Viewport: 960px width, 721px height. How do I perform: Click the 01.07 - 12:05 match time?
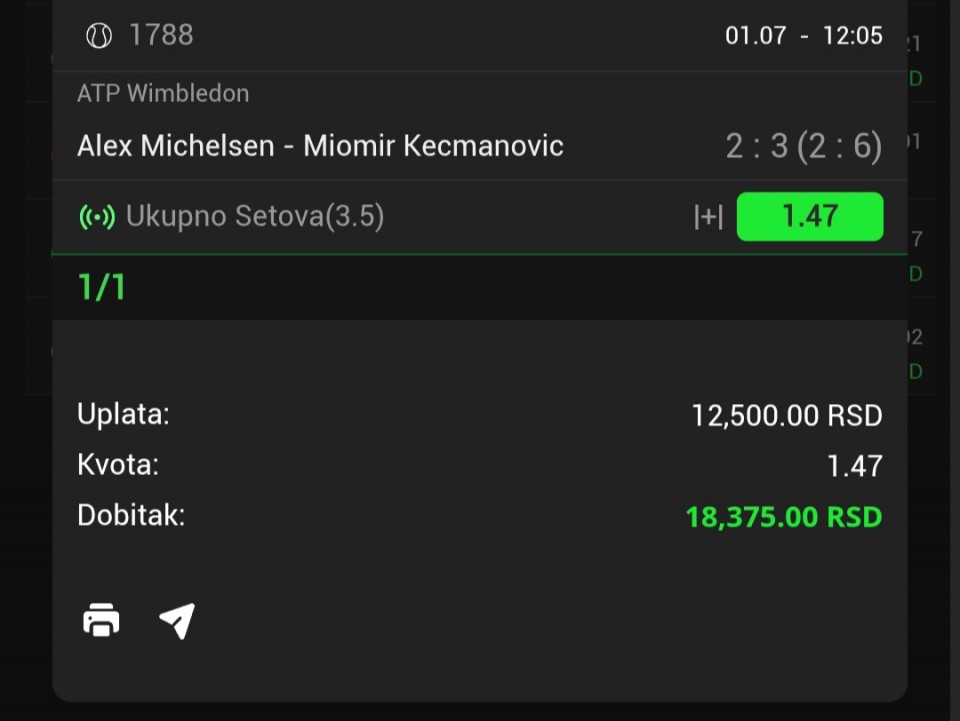click(803, 35)
